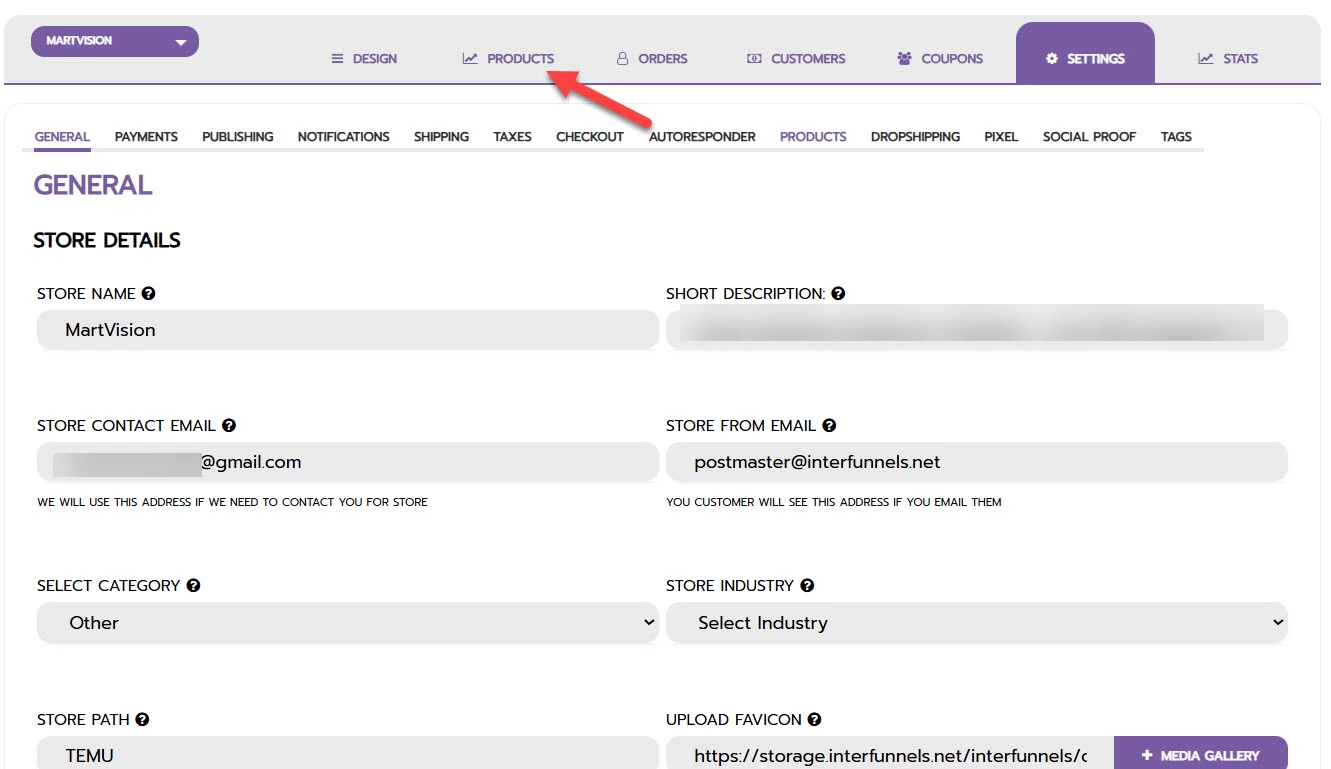Expand the Select Category dropdown
This screenshot has height=769, width=1331.
[x=348, y=623]
